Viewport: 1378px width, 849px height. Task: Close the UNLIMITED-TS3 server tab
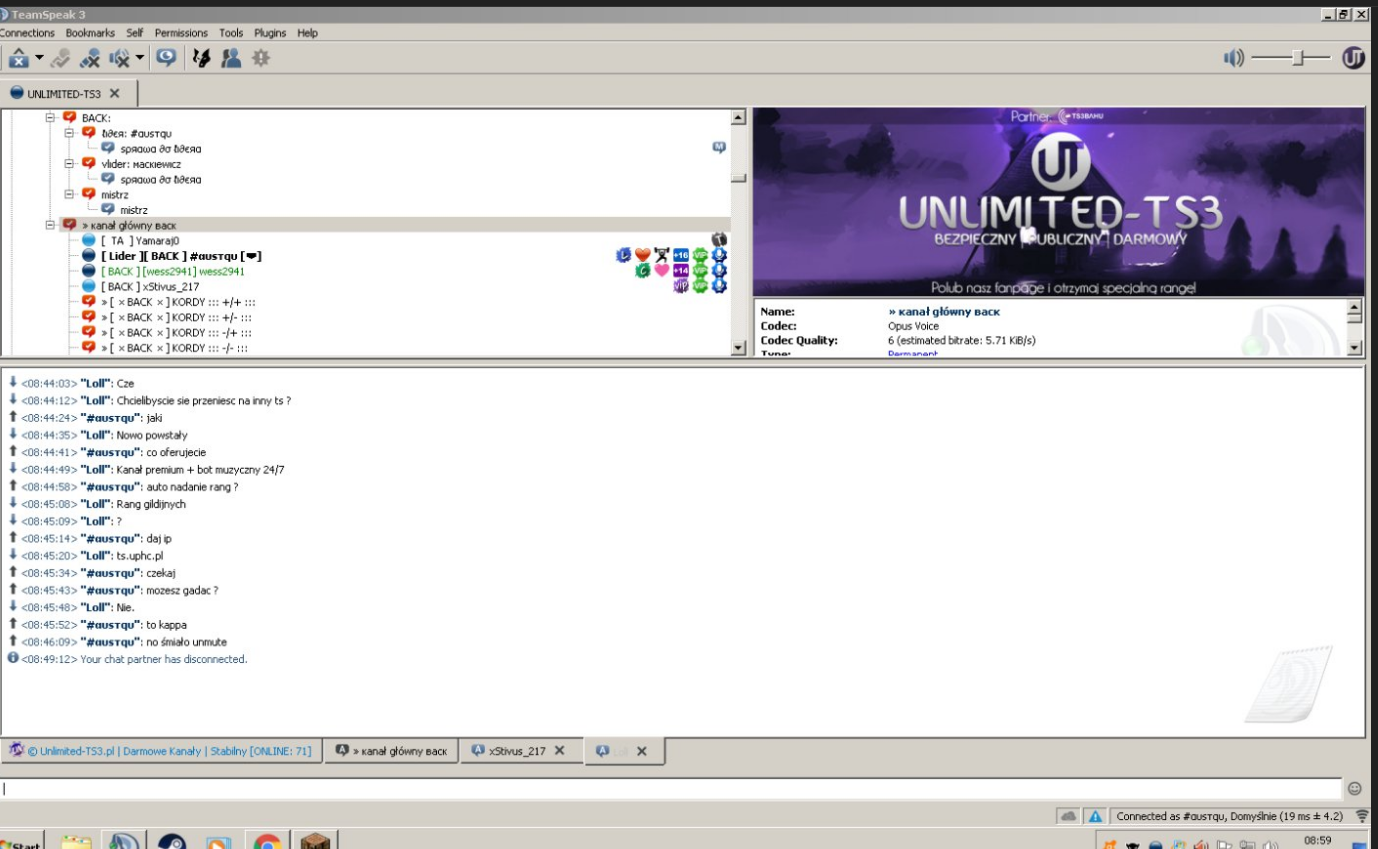[114, 93]
